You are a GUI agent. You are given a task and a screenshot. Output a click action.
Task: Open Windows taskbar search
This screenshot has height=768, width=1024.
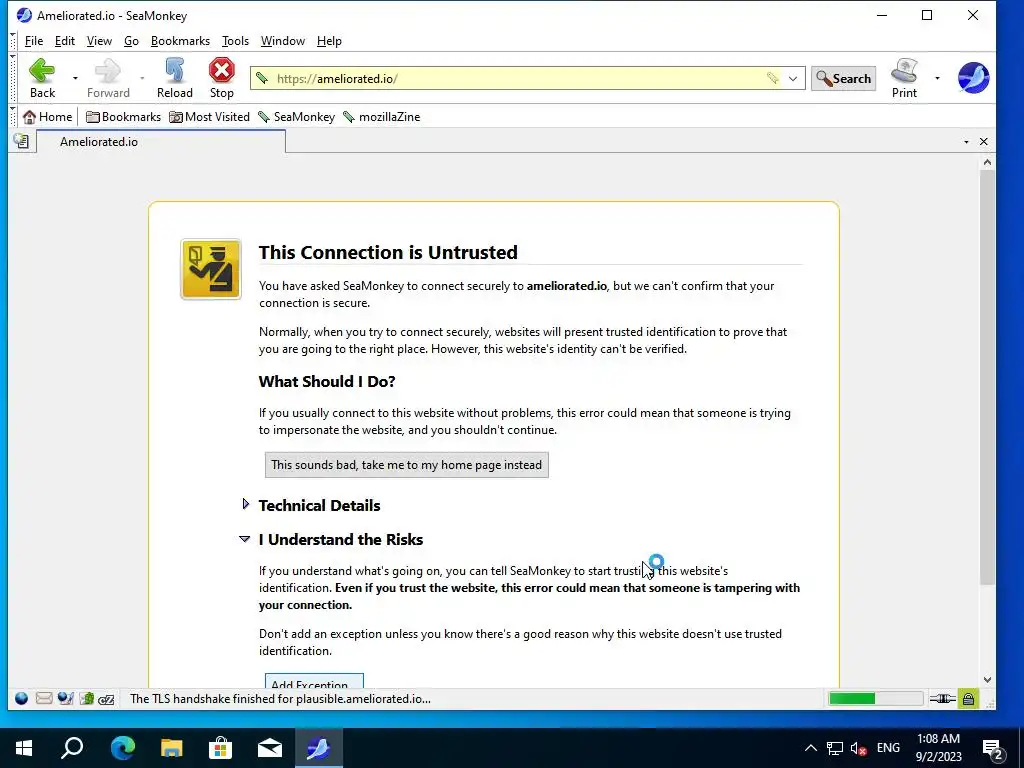pyautogui.click(x=72, y=748)
